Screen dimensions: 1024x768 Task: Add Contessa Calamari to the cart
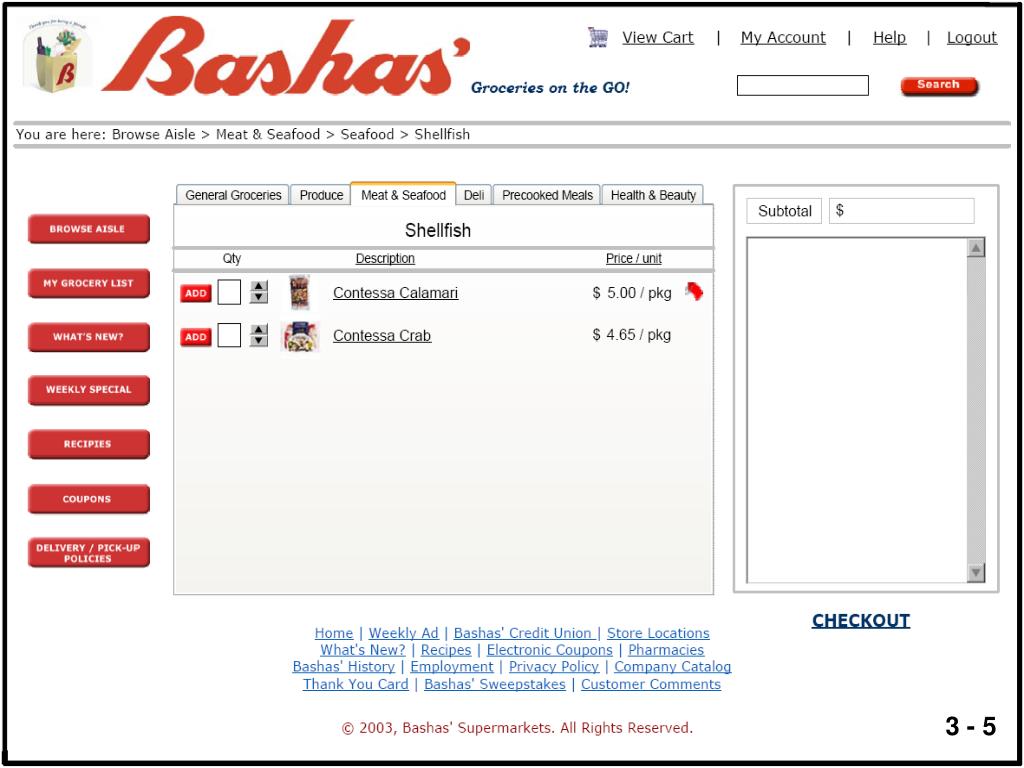[x=196, y=294]
